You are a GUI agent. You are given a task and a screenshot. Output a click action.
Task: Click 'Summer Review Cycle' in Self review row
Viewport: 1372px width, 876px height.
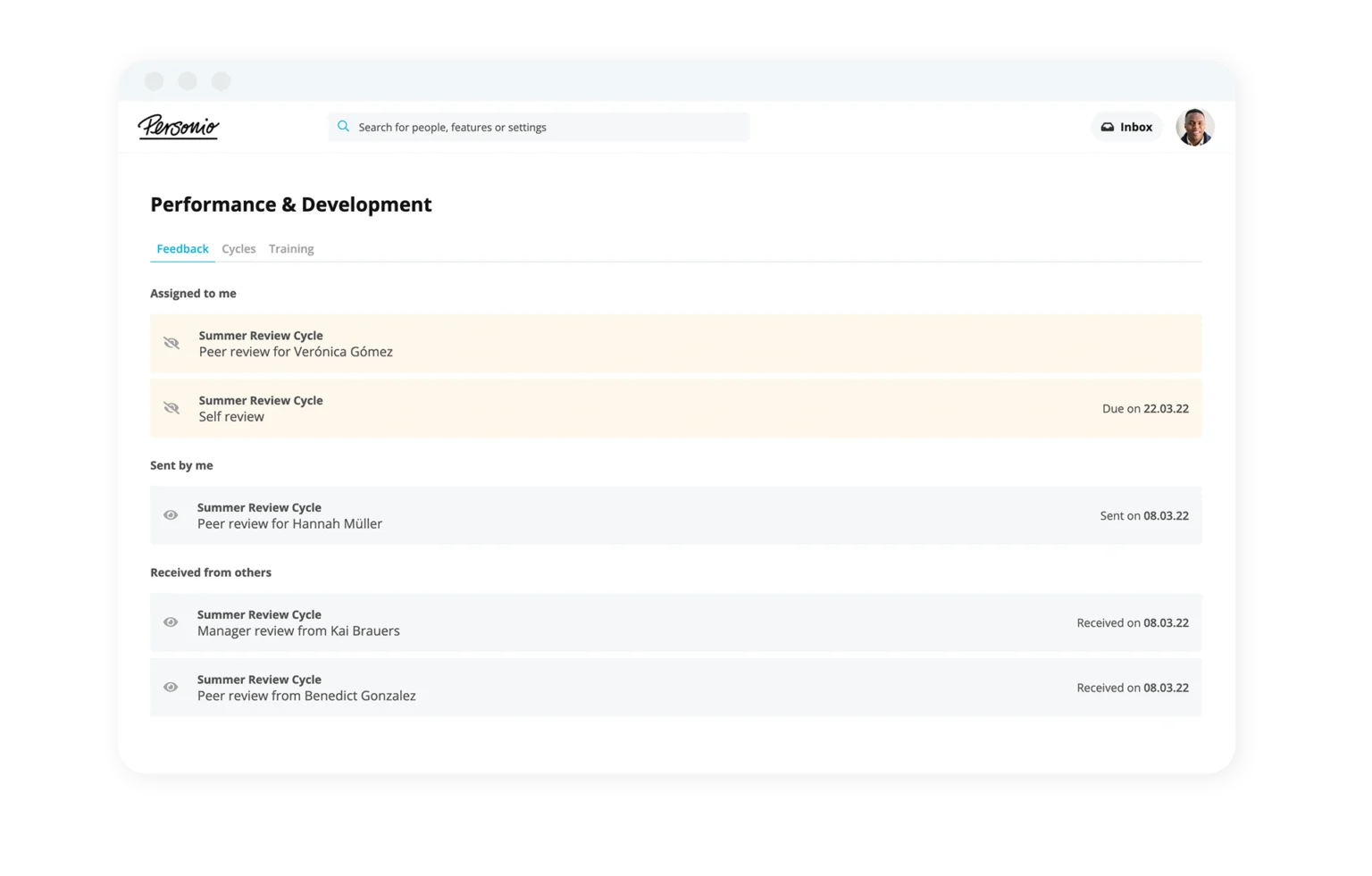pyautogui.click(x=261, y=400)
